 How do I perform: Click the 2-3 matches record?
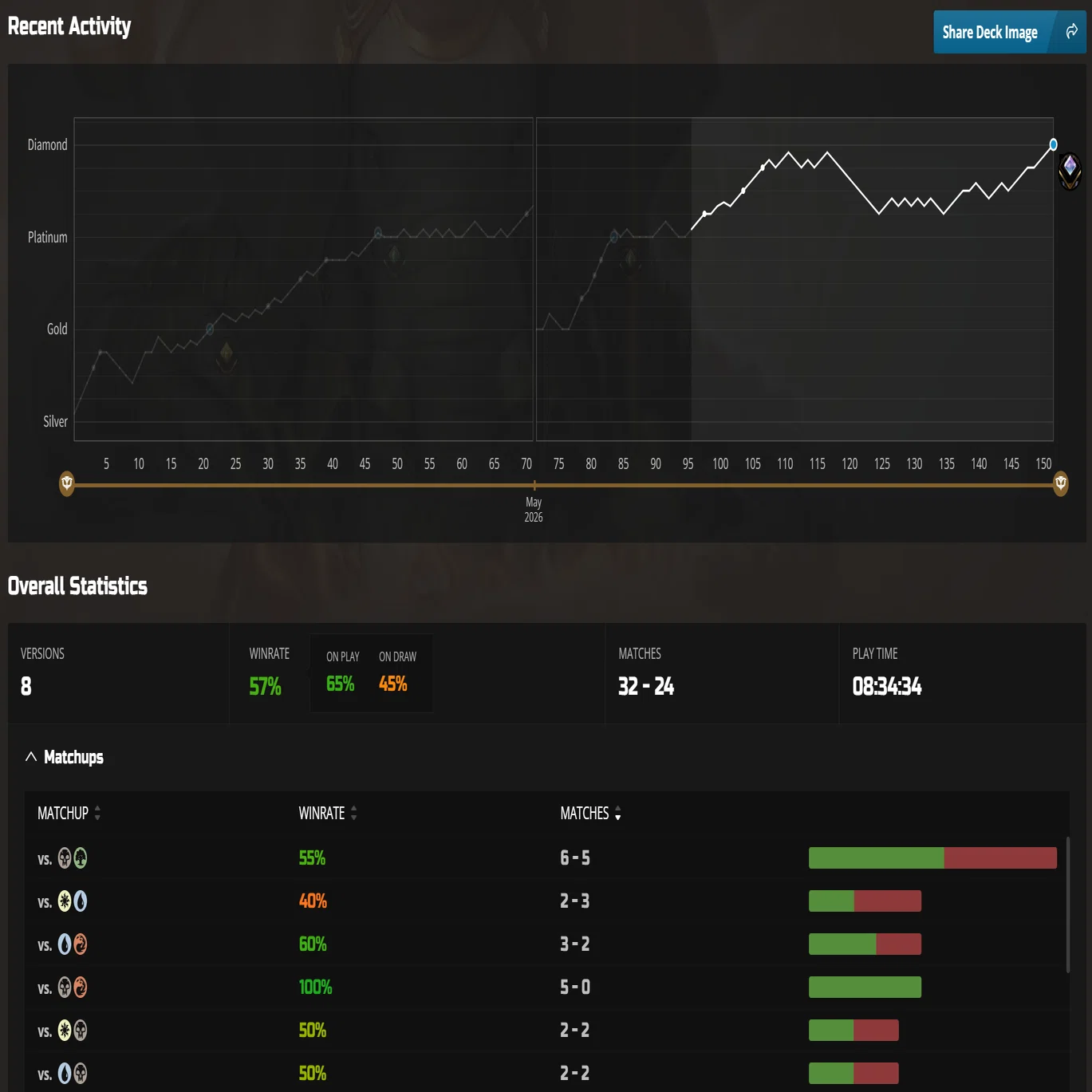click(574, 901)
